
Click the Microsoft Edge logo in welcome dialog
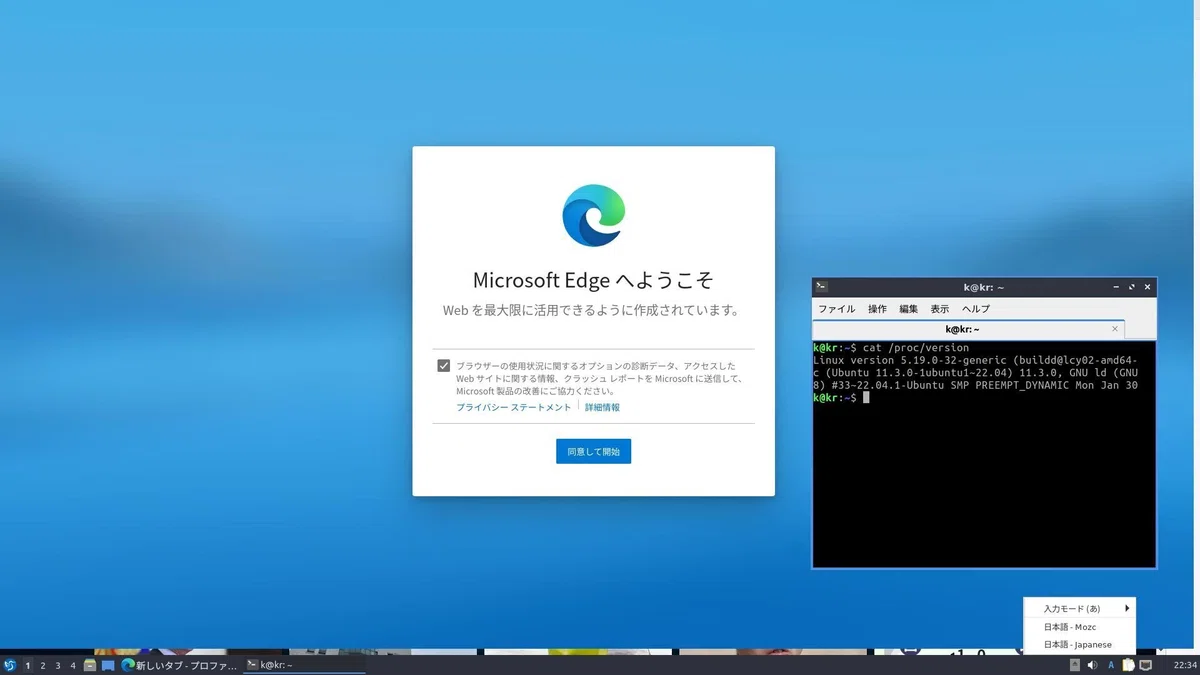(x=593, y=216)
